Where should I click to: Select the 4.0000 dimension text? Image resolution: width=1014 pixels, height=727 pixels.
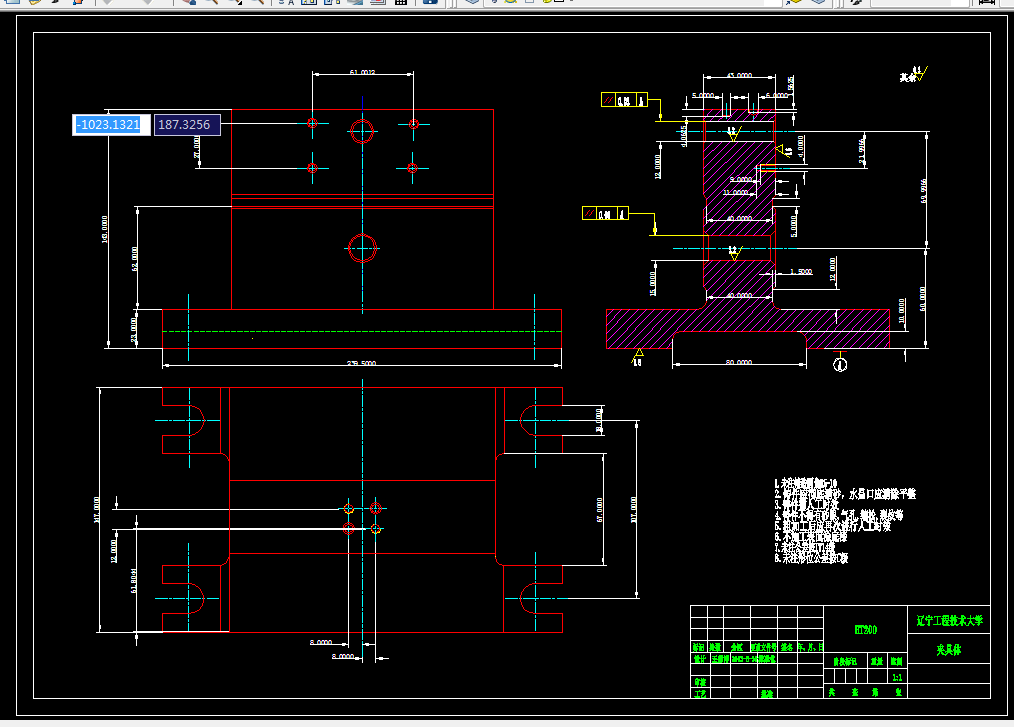pyautogui.click(x=802, y=147)
